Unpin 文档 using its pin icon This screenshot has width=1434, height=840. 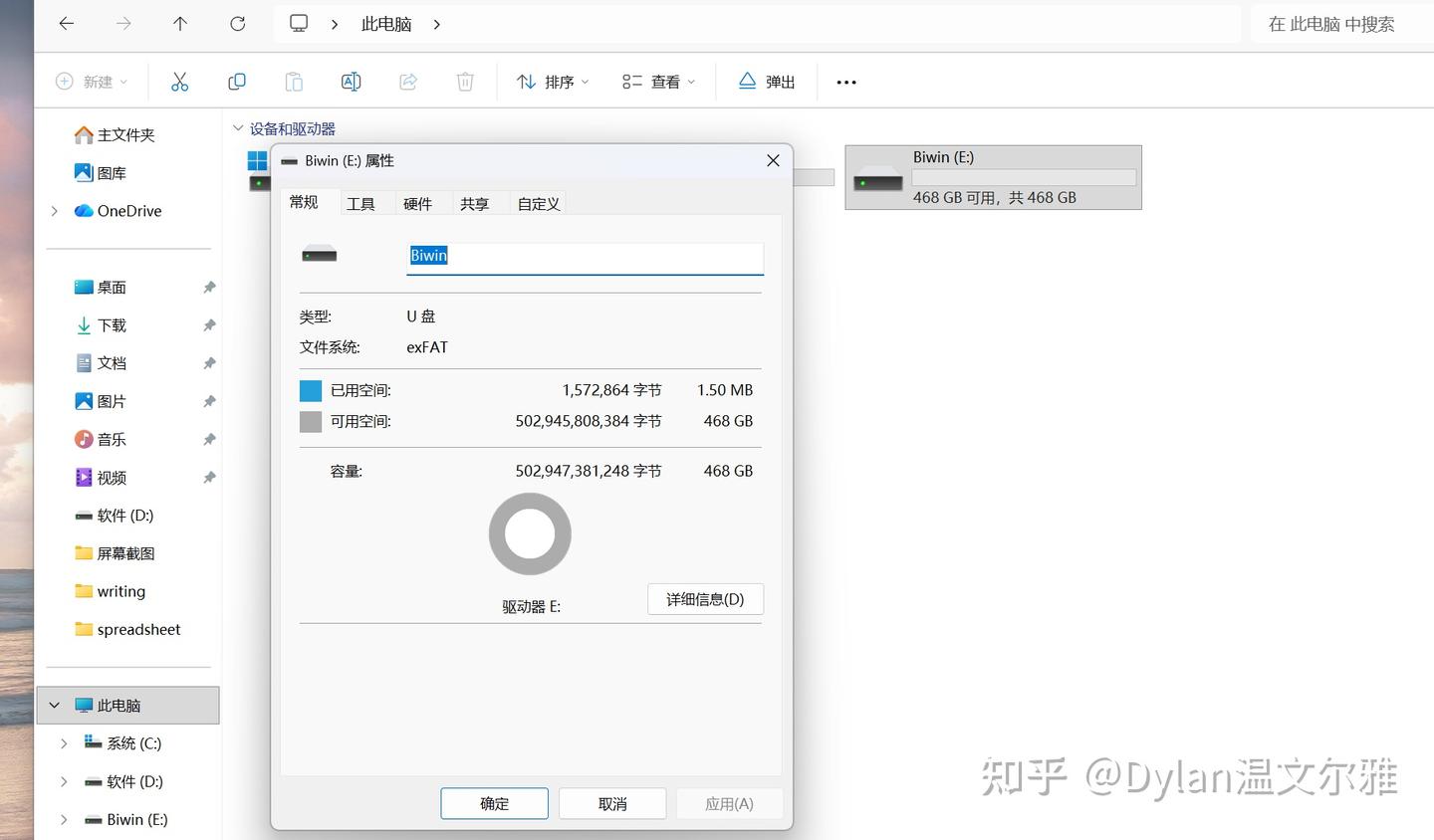pyautogui.click(x=209, y=363)
